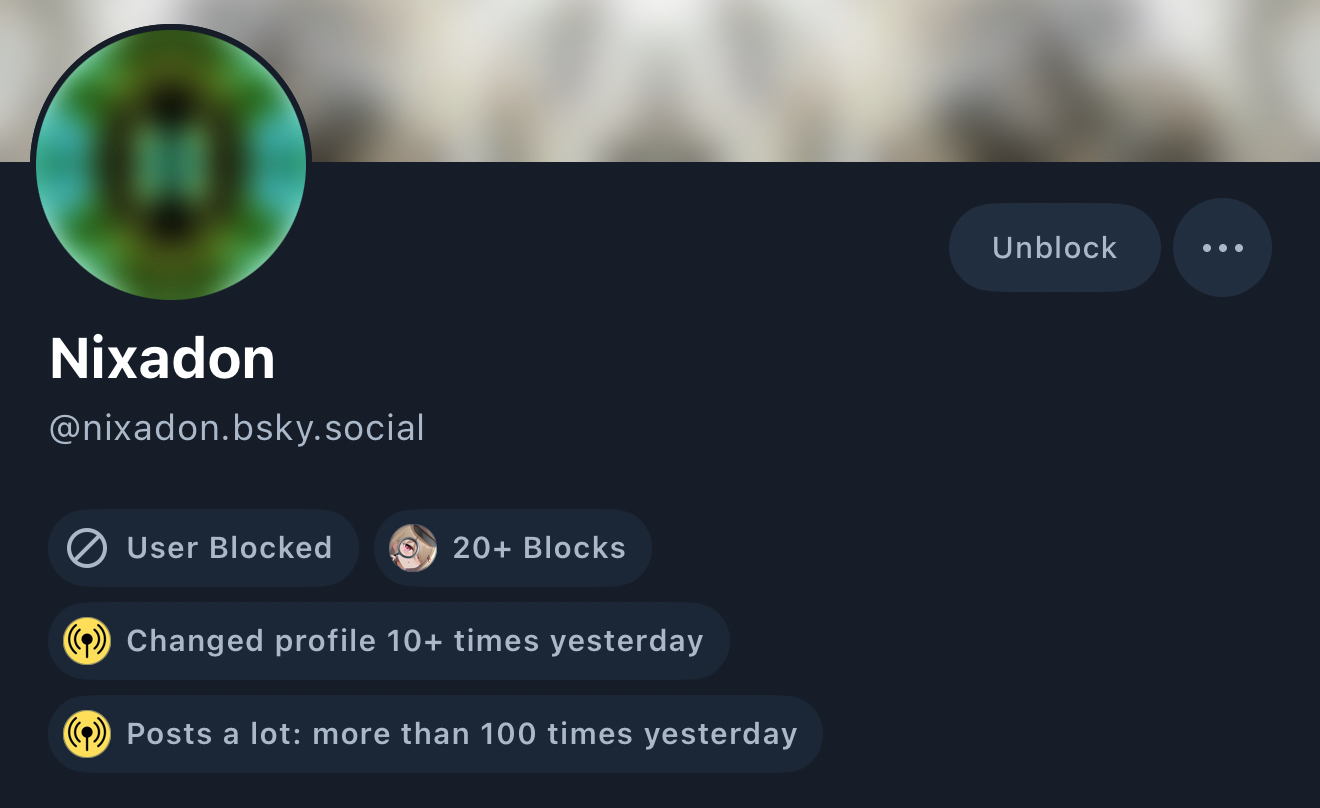Click the yellow broadcast icon beside Posts a lot
1320x808 pixels.
pos(87,734)
